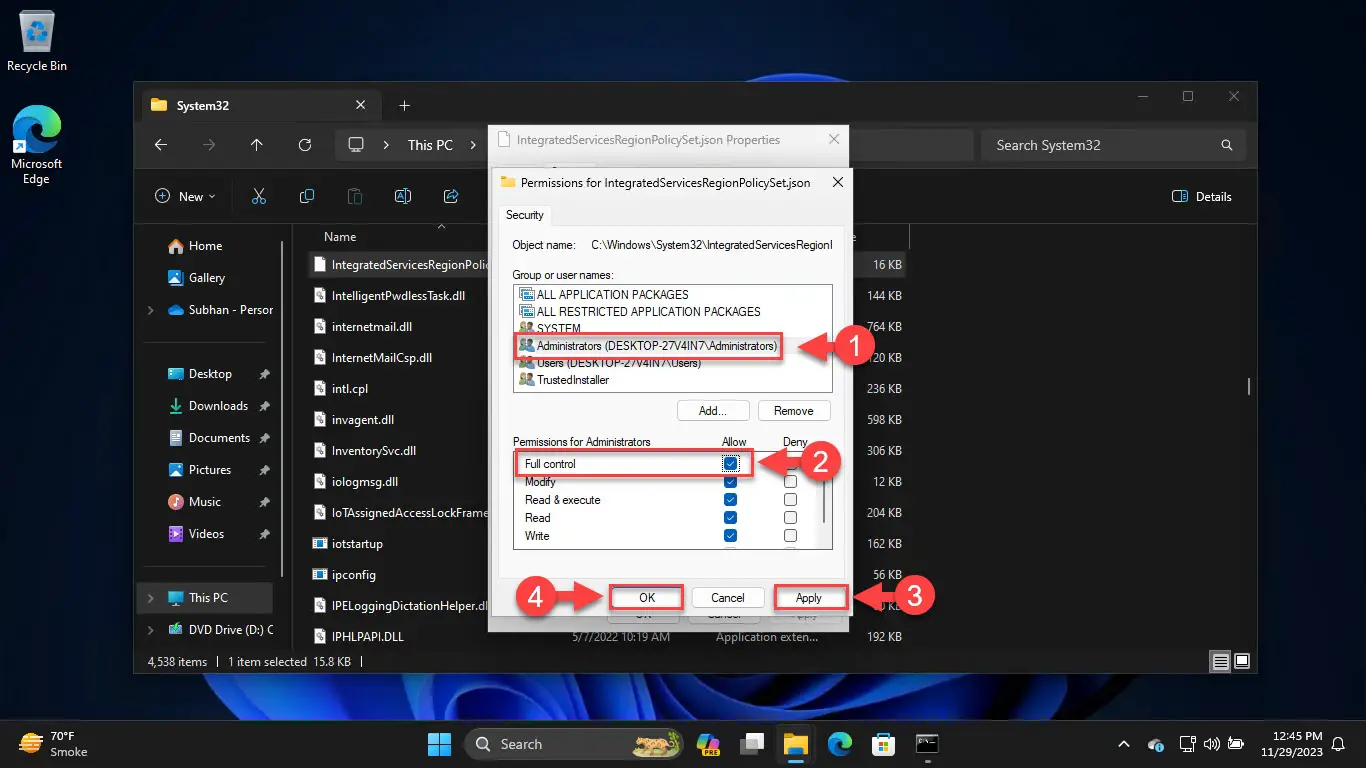Click the taskbar Search box
The width and height of the screenshot is (1366, 768).
(575, 744)
